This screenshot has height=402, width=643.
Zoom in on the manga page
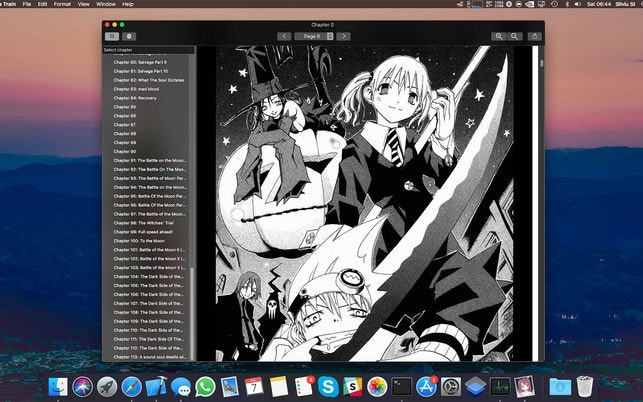tap(499, 37)
